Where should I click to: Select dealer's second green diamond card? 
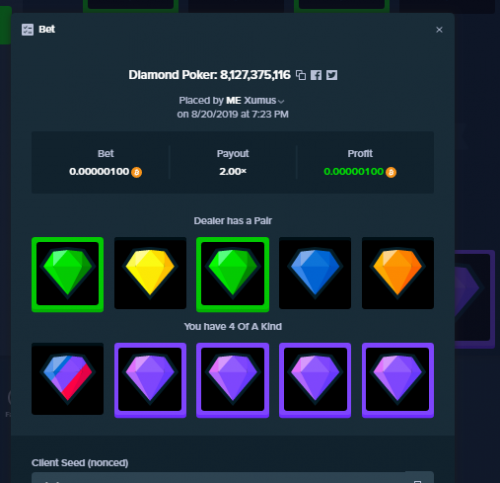(x=233, y=274)
